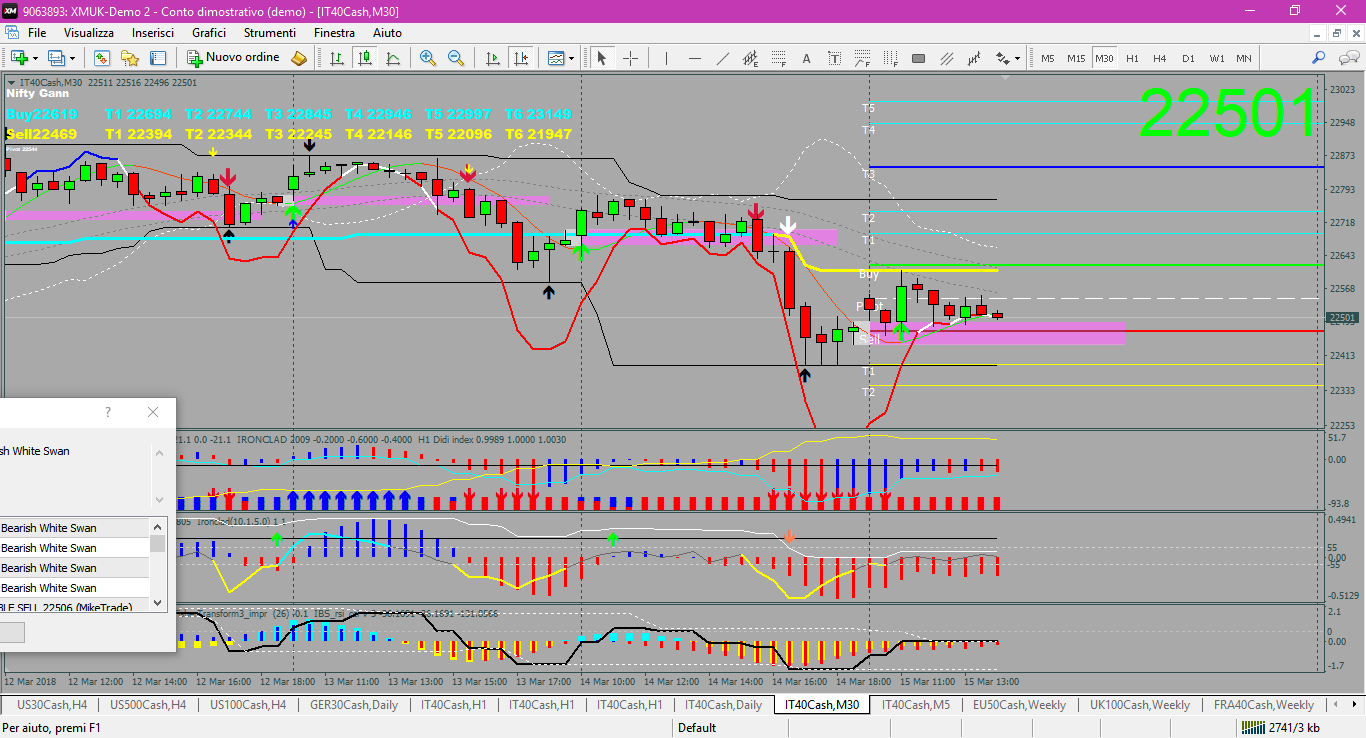This screenshot has width=1366, height=738.
Task: Expand the new chart dropdown arrow
Action: tap(36, 58)
